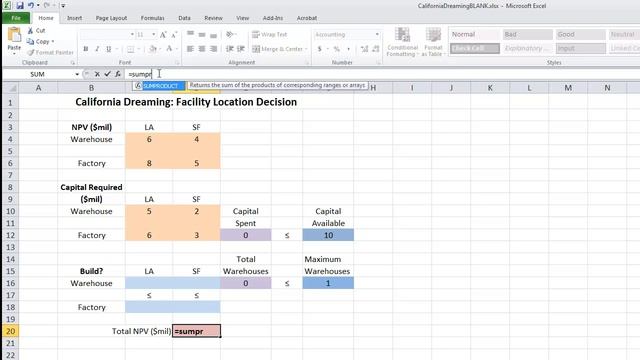Switch to the Page Layout tab
The image size is (640, 360).
point(111,18)
